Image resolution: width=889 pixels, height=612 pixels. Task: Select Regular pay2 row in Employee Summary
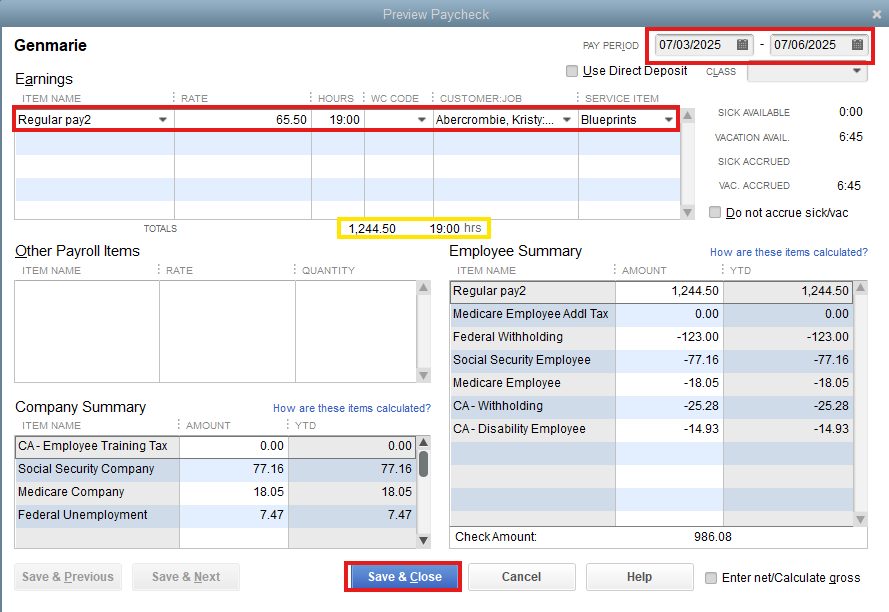(x=651, y=291)
